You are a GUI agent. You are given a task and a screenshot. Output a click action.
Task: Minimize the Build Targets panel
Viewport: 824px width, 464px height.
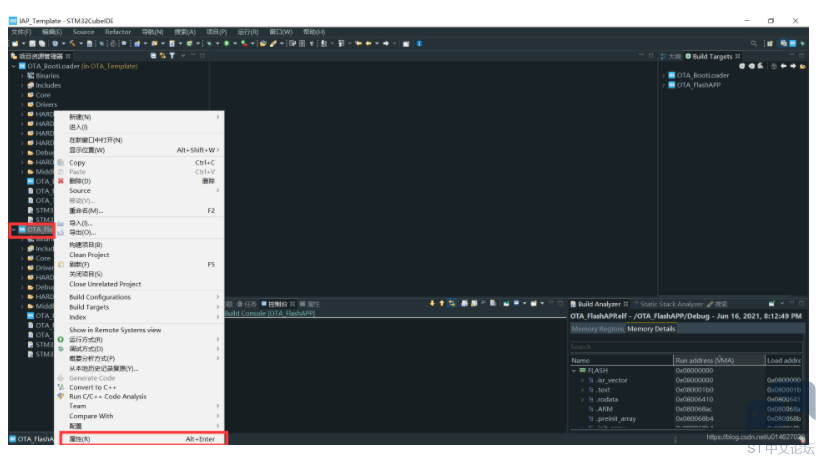click(792, 55)
